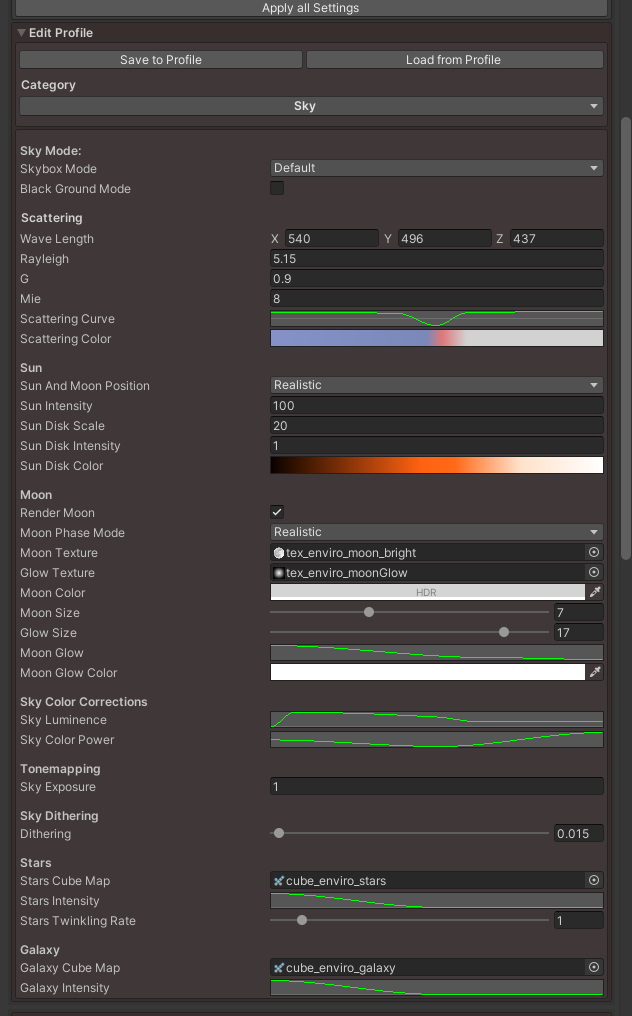Open object picker for Glow Texture
Viewport: 632px width, 1016px height.
pos(593,572)
